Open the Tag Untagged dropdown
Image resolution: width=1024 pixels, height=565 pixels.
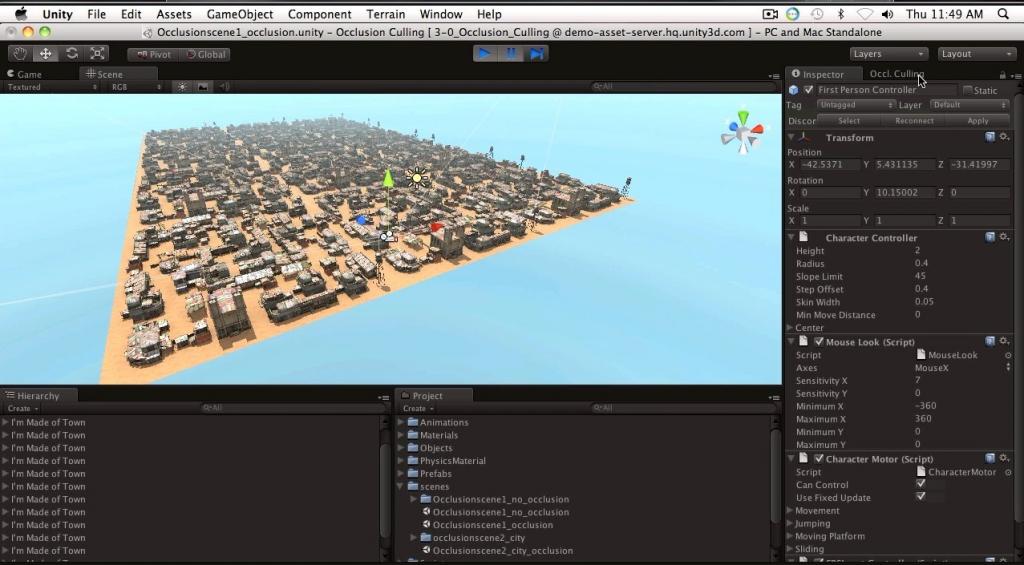click(856, 105)
